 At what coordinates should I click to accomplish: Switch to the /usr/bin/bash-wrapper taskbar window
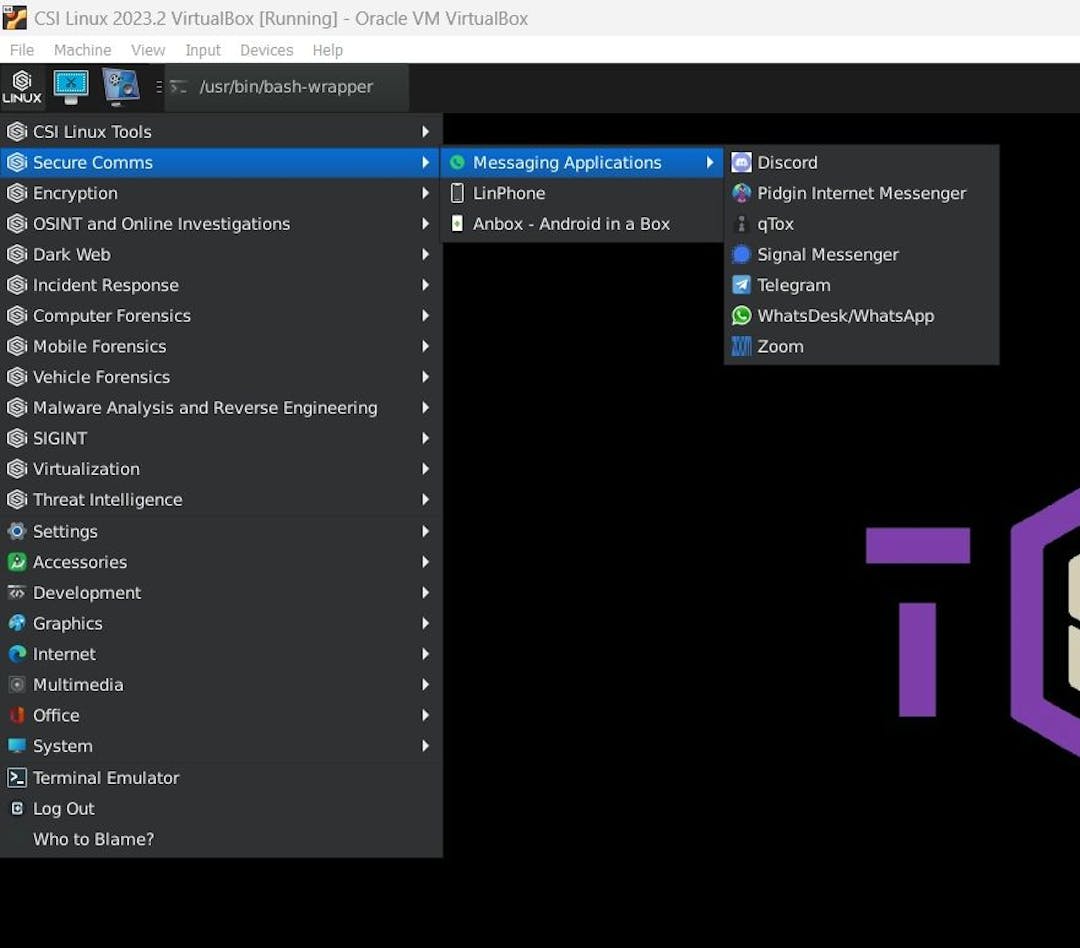coord(285,87)
